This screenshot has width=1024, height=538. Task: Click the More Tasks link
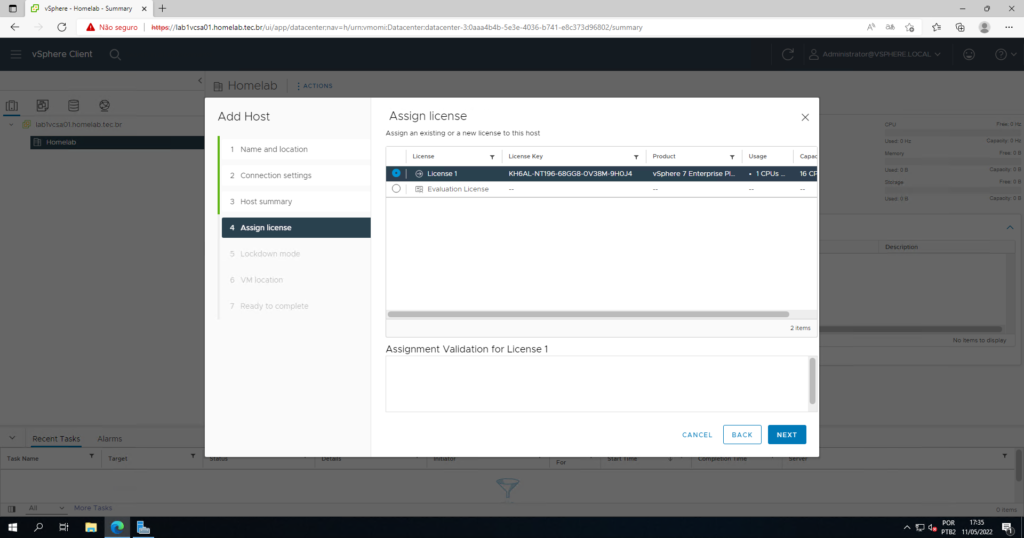coord(93,508)
